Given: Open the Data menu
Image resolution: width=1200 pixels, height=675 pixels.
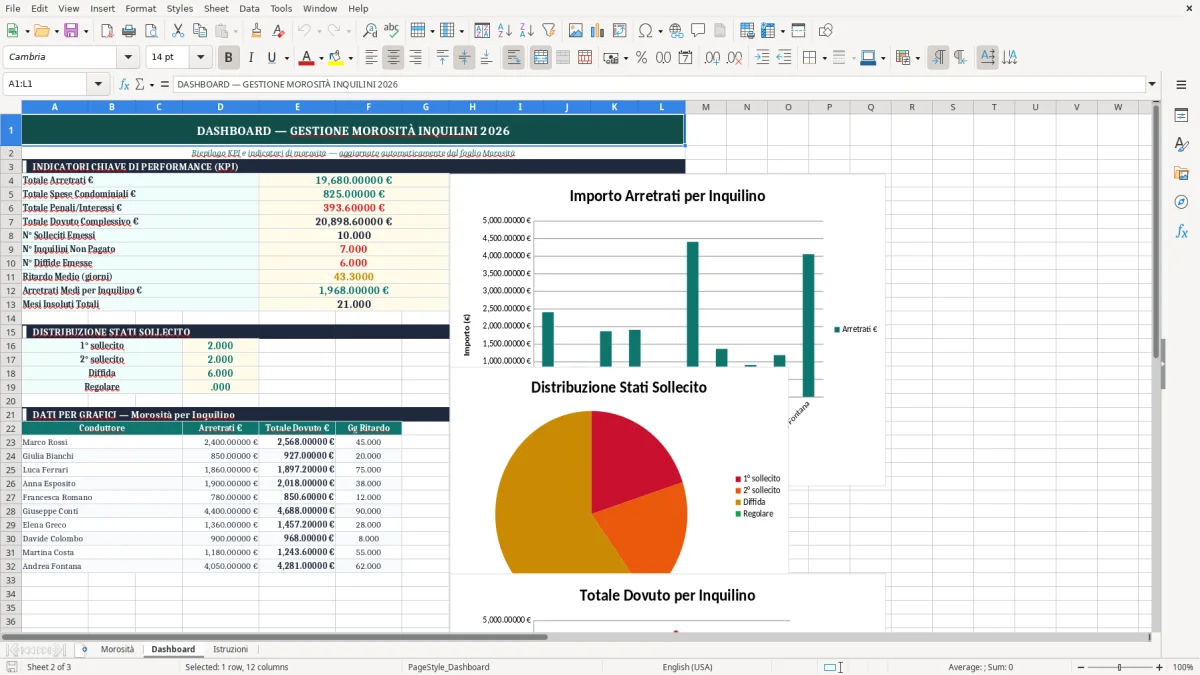Looking at the screenshot, I should click(249, 8).
